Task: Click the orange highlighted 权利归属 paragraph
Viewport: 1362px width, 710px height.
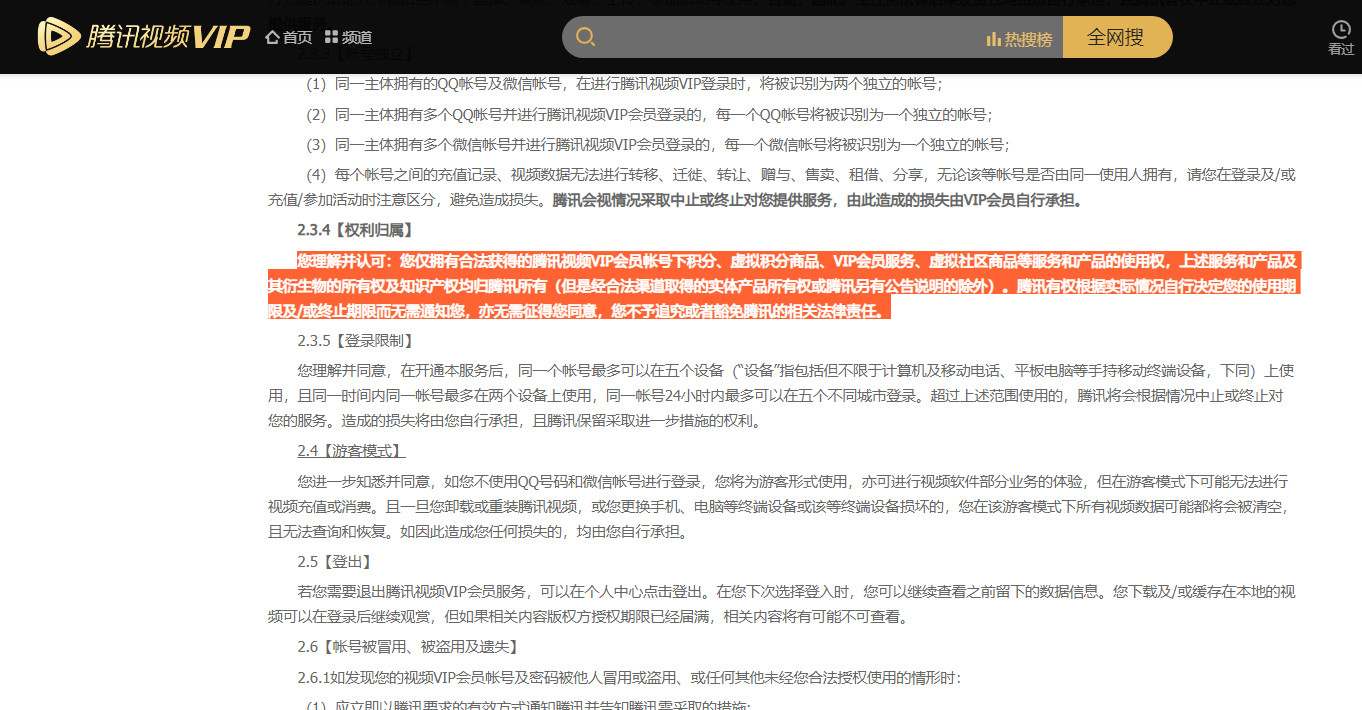Action: coord(784,286)
